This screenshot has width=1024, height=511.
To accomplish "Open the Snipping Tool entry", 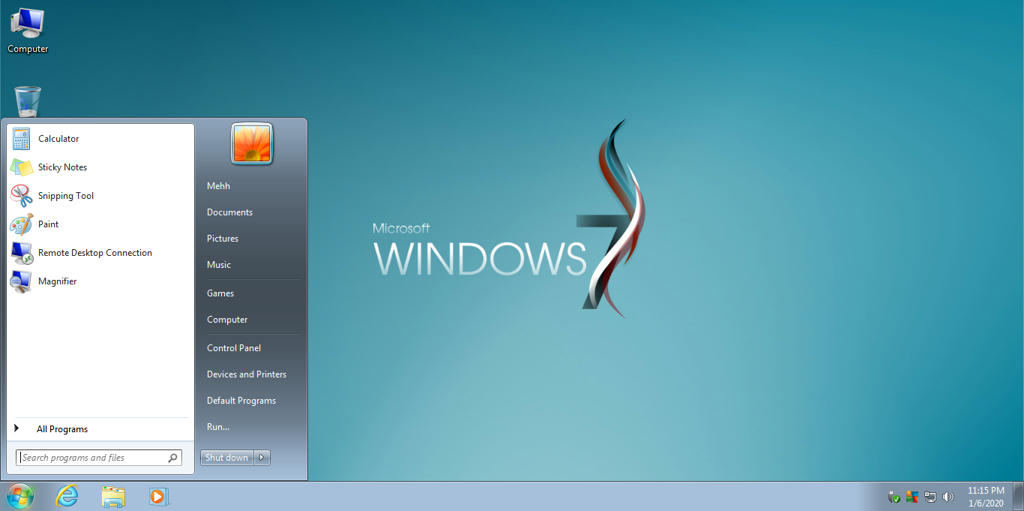I will [101, 195].
